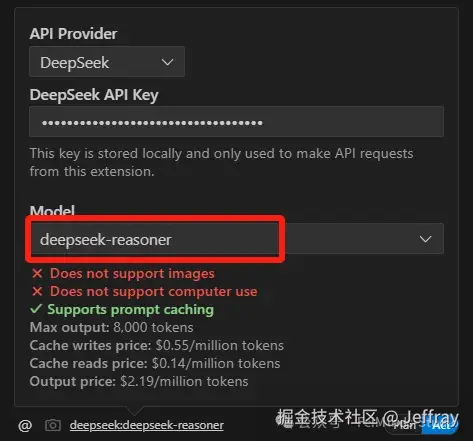Open the deepseek:deepseek-reasoner model link

147,425
